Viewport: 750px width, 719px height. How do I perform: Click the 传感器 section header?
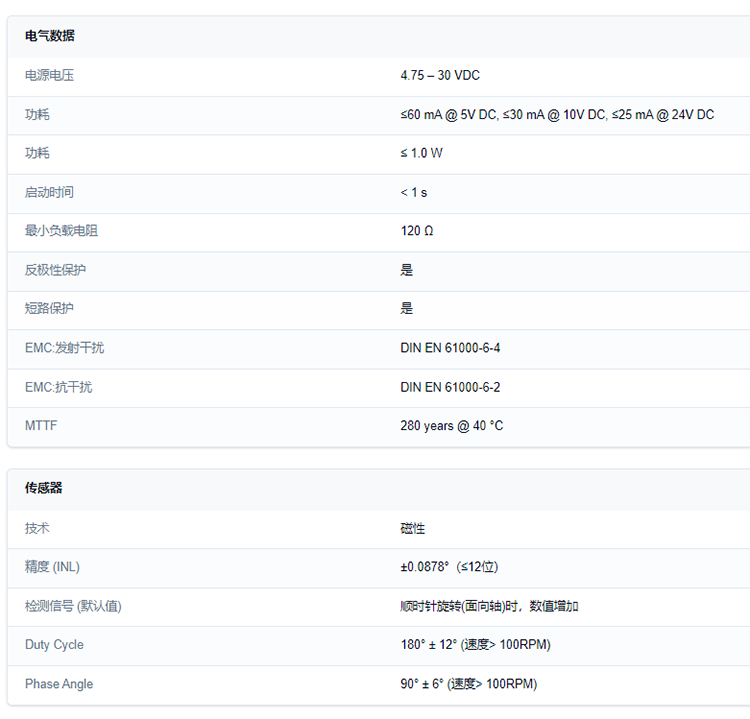(x=44, y=488)
